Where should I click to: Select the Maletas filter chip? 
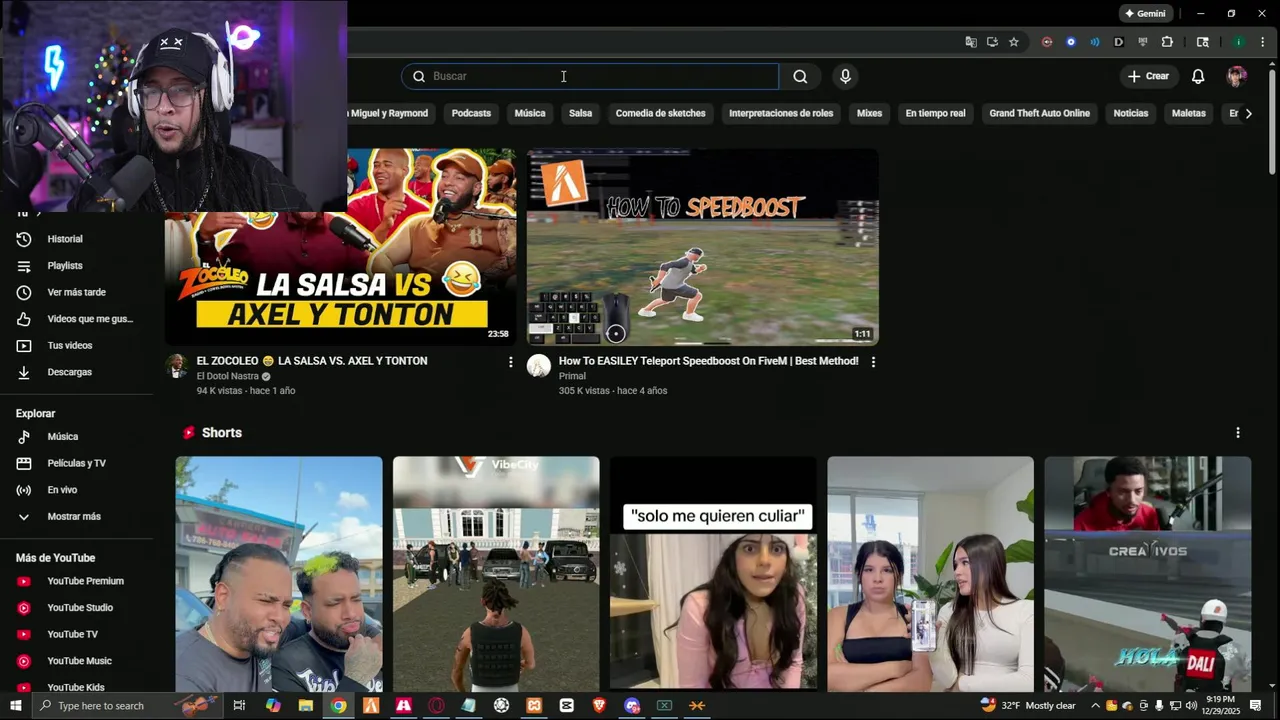[1189, 113]
